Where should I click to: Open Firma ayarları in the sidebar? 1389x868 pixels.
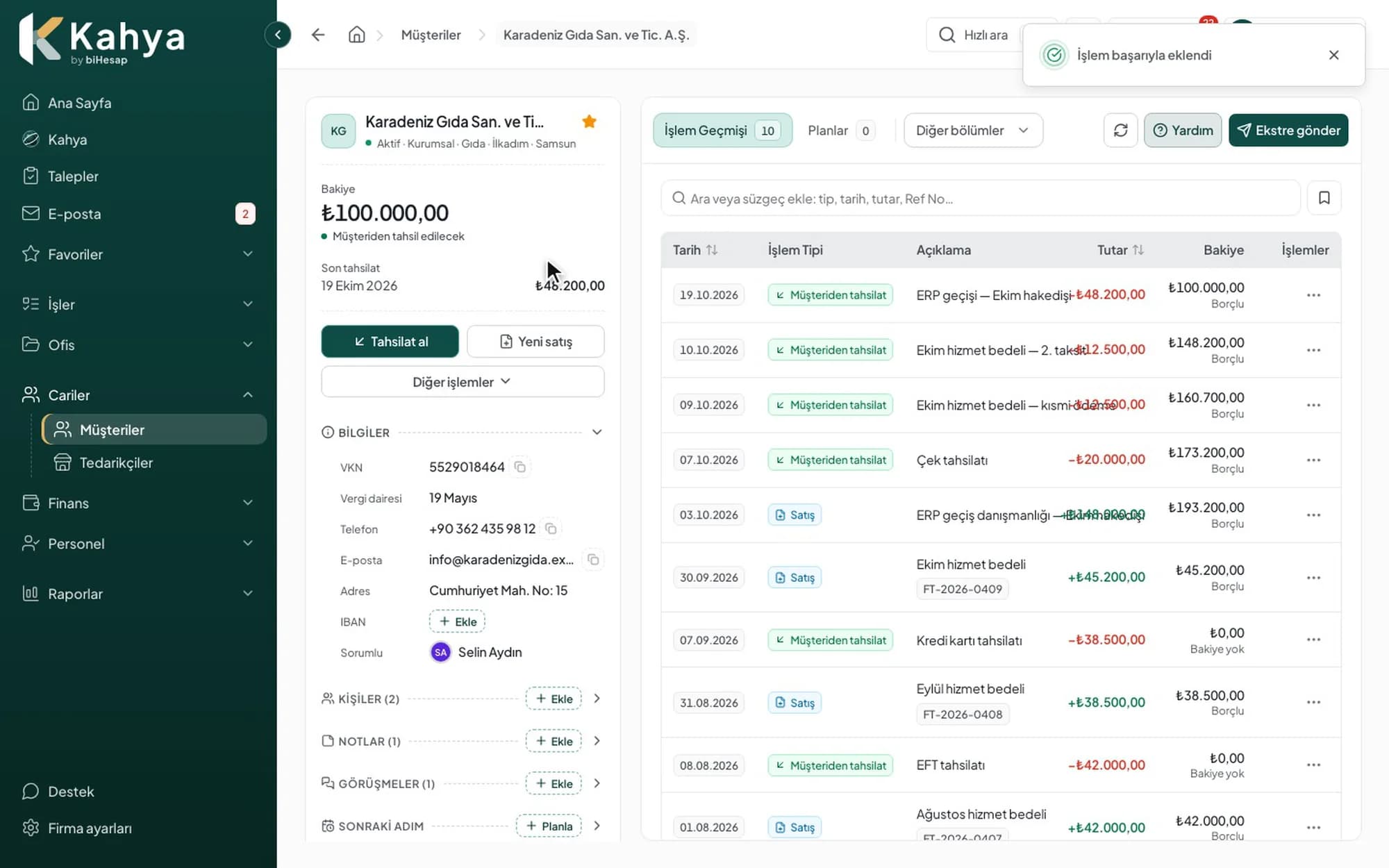click(x=139, y=828)
